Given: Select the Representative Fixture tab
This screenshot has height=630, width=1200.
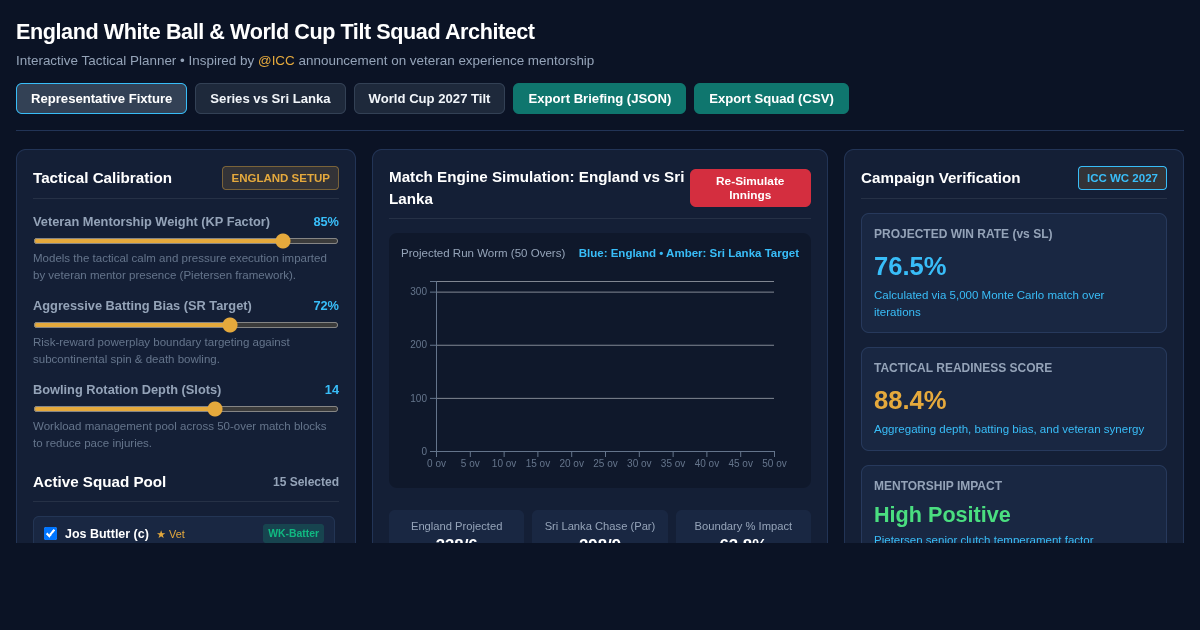Looking at the screenshot, I should tap(101, 98).
